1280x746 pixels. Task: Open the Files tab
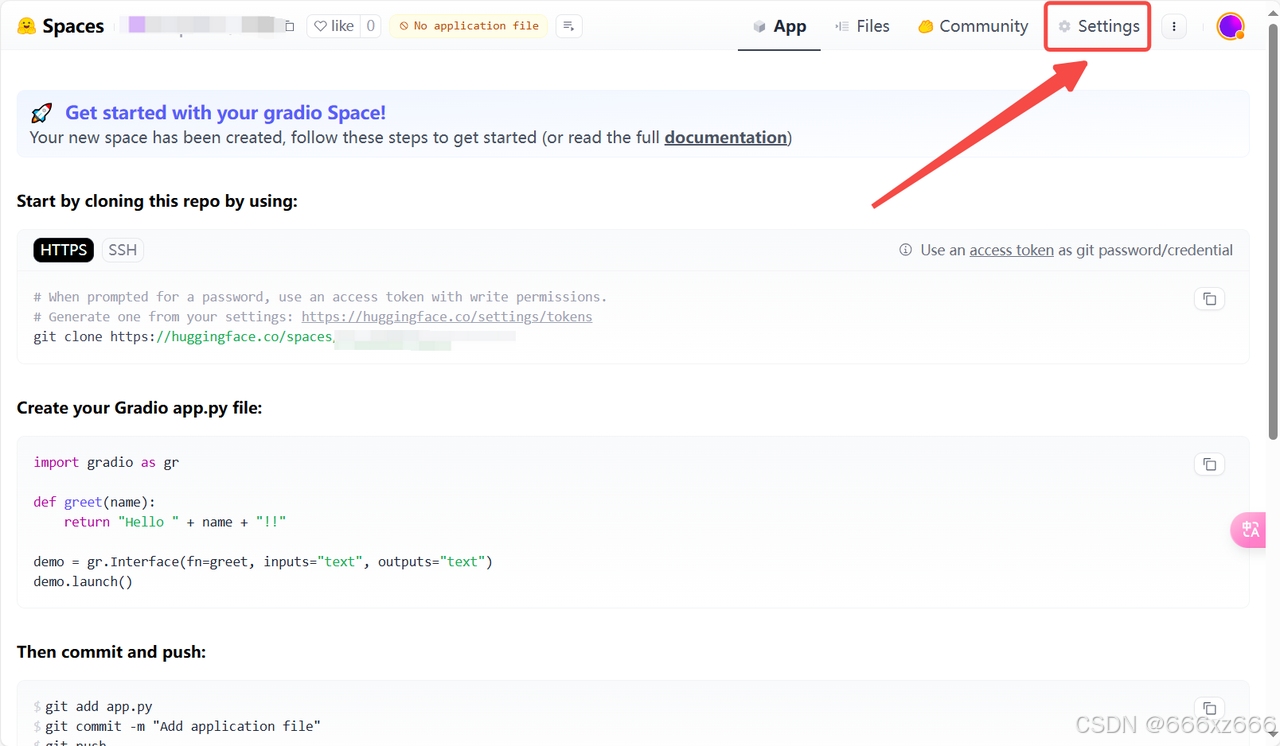tap(862, 26)
